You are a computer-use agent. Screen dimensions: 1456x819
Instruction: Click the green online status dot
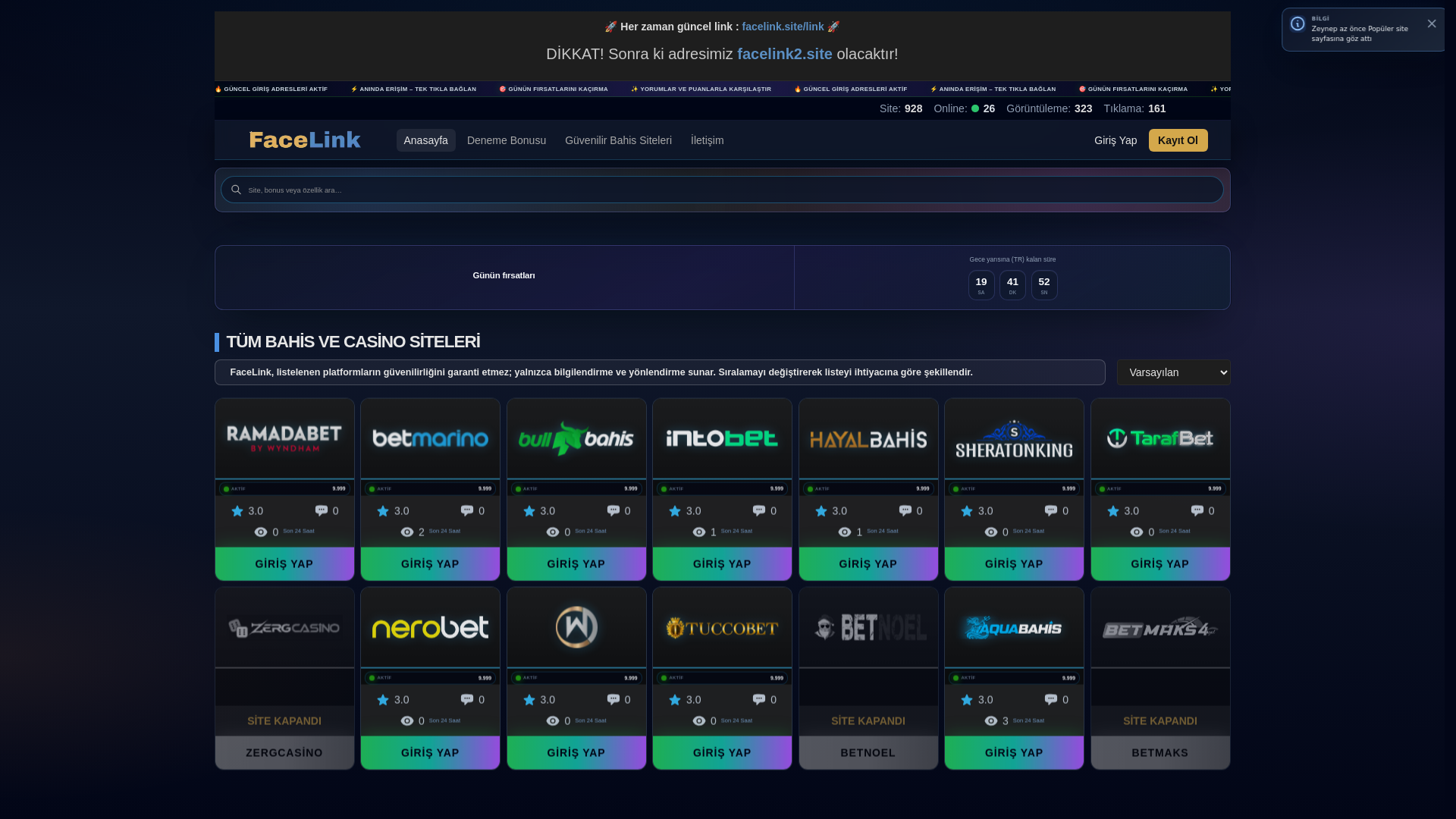pyautogui.click(x=975, y=108)
